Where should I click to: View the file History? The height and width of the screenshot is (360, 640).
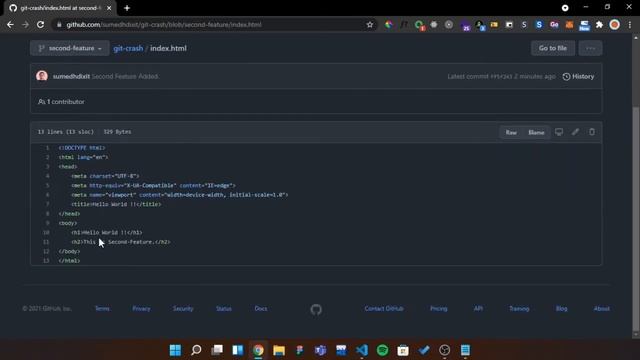coord(578,76)
